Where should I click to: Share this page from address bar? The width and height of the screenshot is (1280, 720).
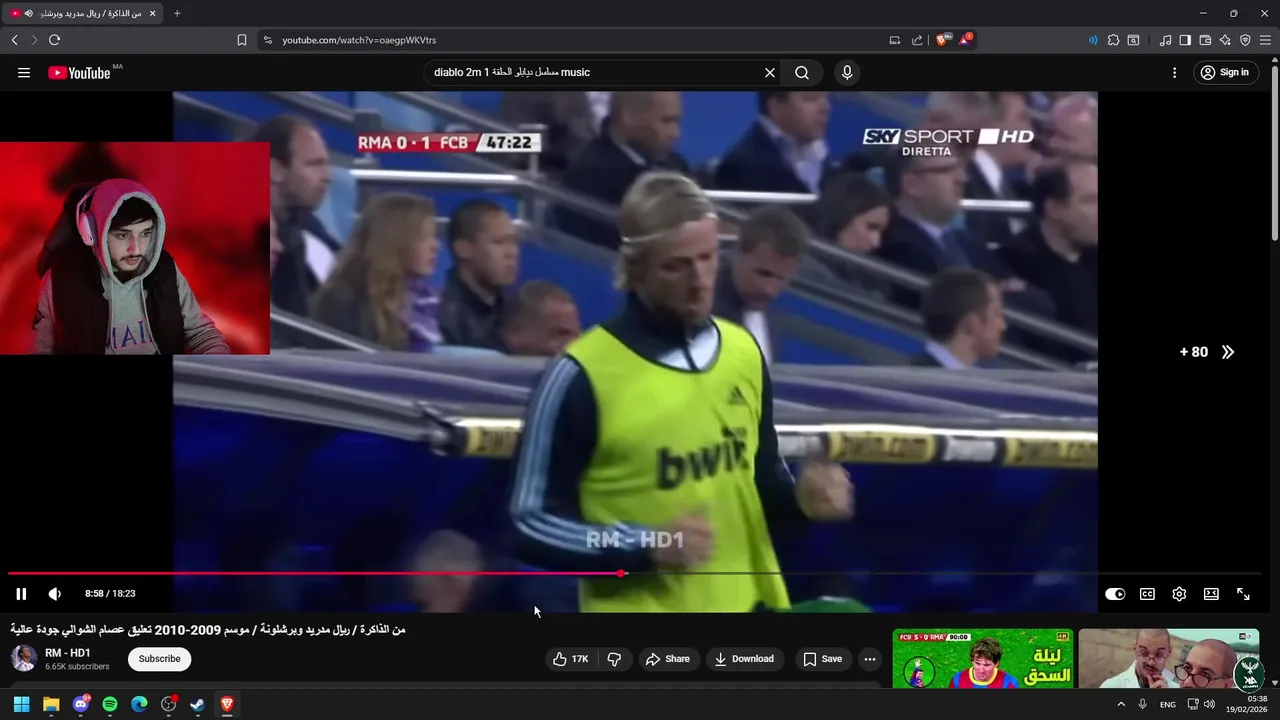(917, 40)
